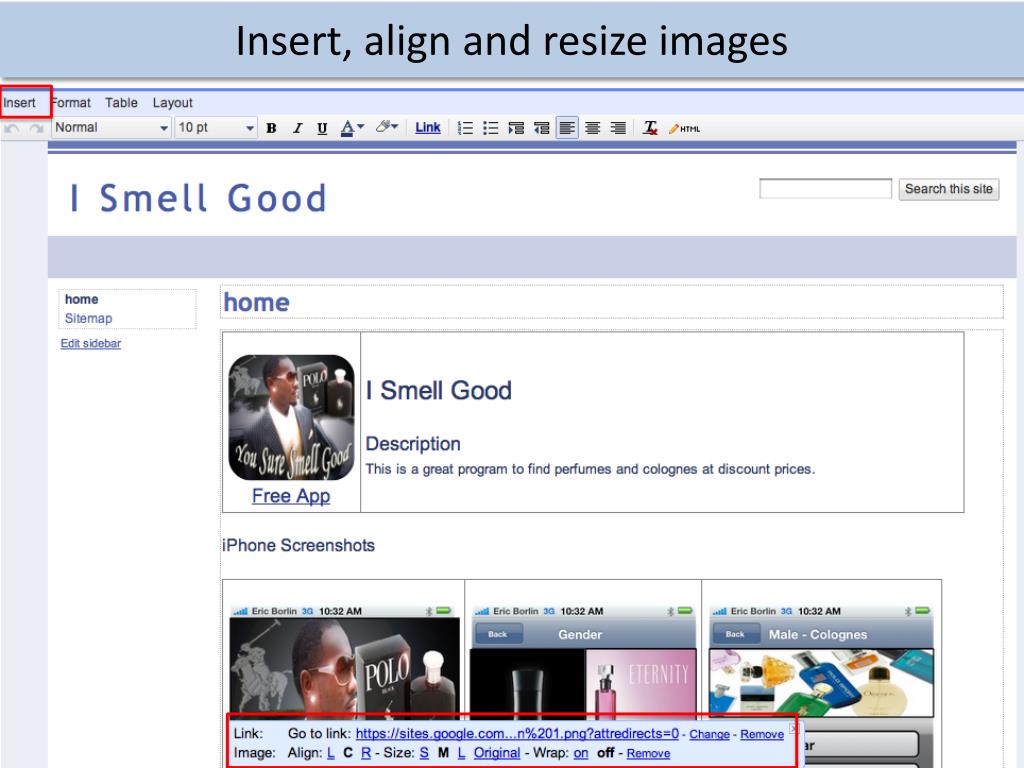
Task: Toggle italic formatting
Action: 297,128
